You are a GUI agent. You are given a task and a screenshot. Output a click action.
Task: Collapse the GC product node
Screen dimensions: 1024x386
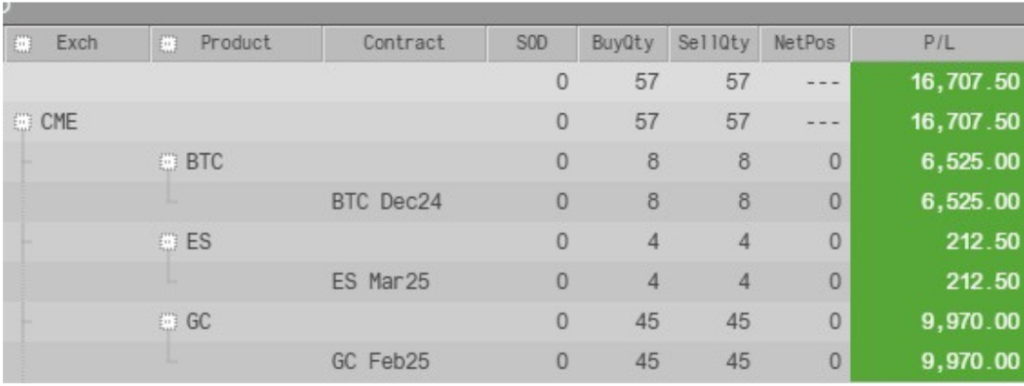168,322
